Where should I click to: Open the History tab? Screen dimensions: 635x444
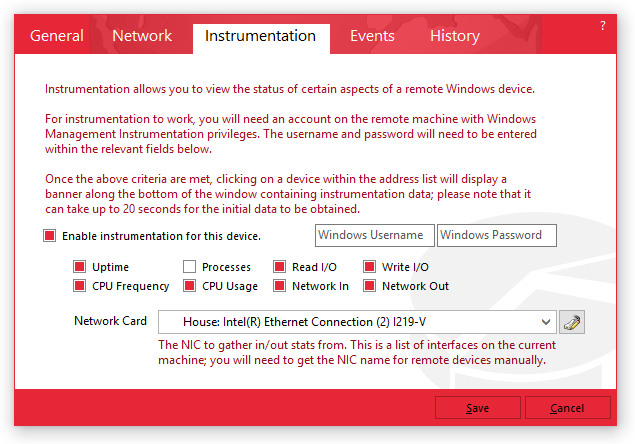click(x=455, y=36)
